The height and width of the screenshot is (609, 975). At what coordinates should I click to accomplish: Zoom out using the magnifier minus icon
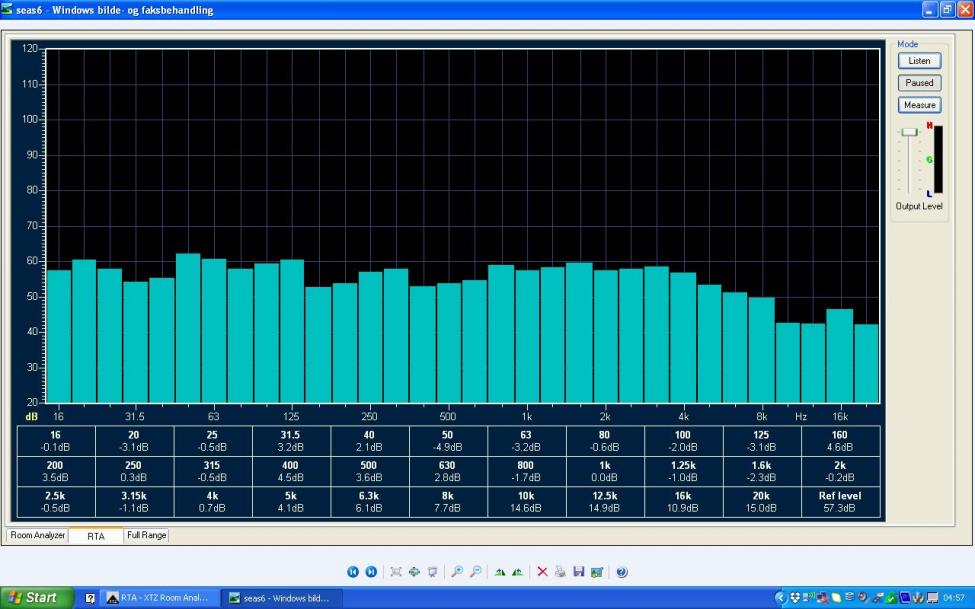point(476,572)
